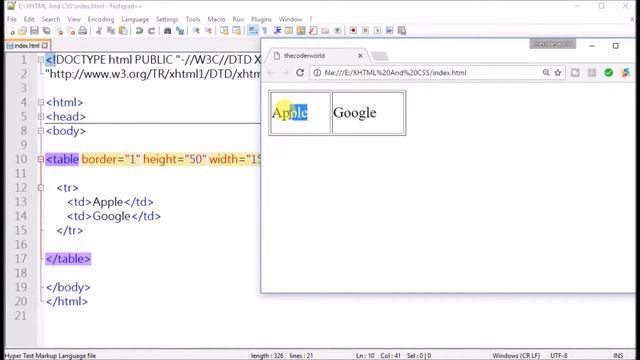
Task: Open the Search menu
Action: tap(51, 19)
